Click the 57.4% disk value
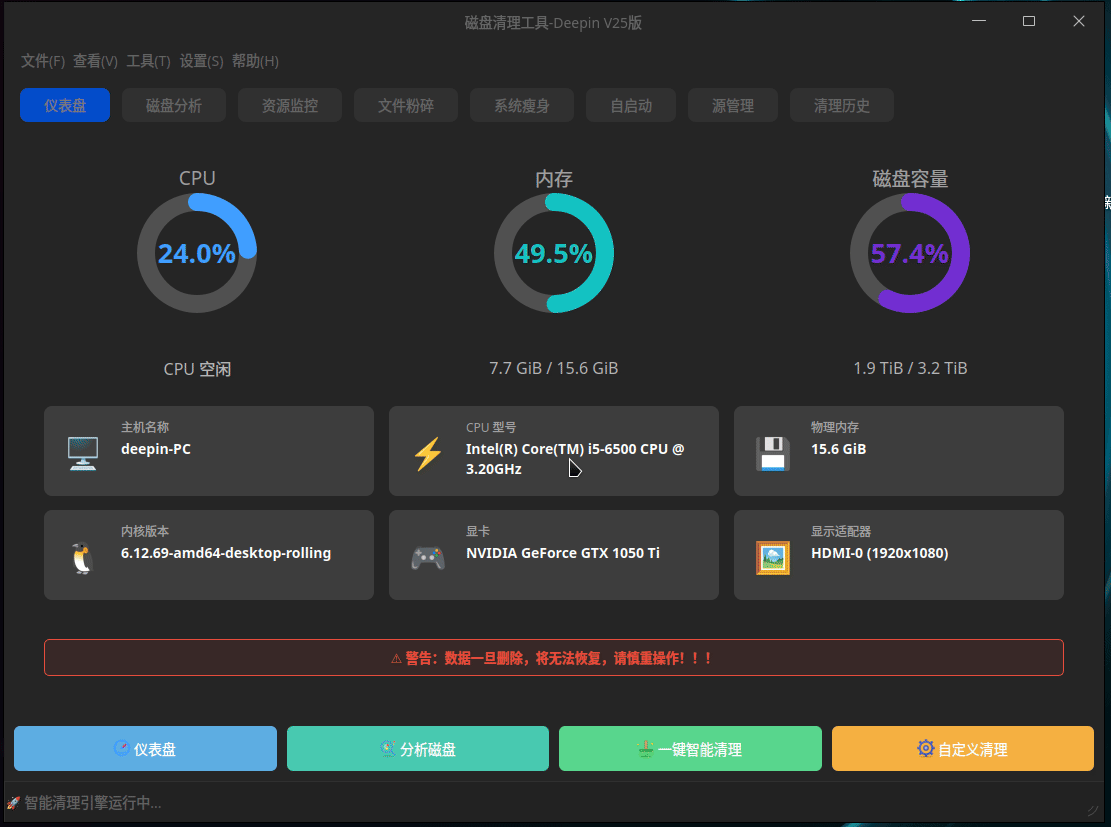 click(910, 253)
